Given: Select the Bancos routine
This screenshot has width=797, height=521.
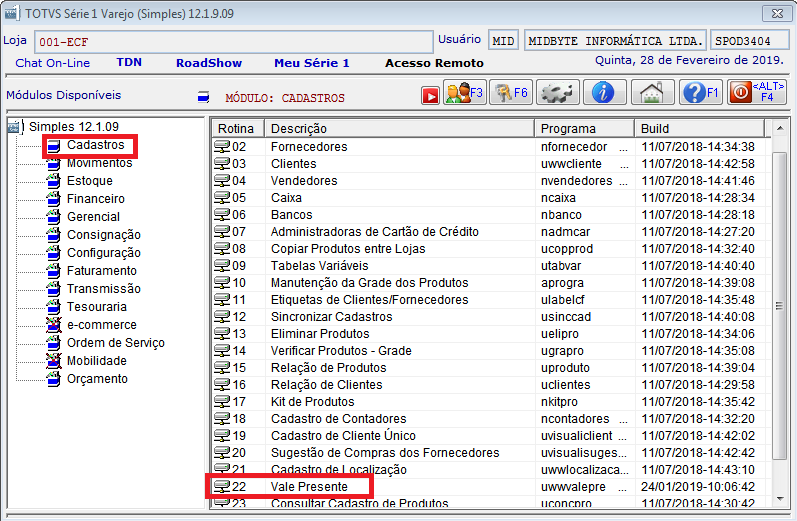Looking at the screenshot, I should [x=291, y=215].
